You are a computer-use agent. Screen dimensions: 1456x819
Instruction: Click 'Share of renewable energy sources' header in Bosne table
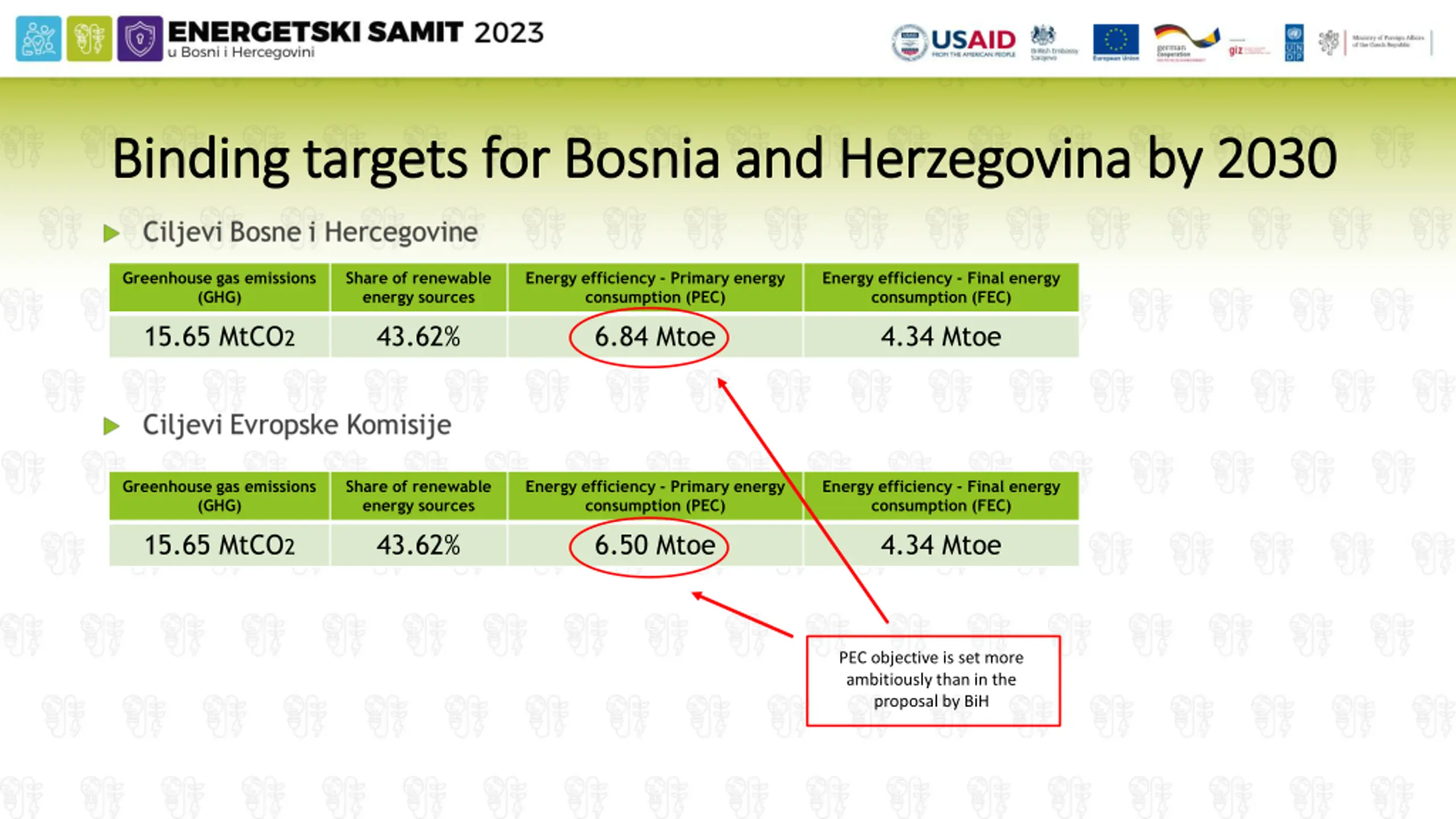(x=418, y=287)
